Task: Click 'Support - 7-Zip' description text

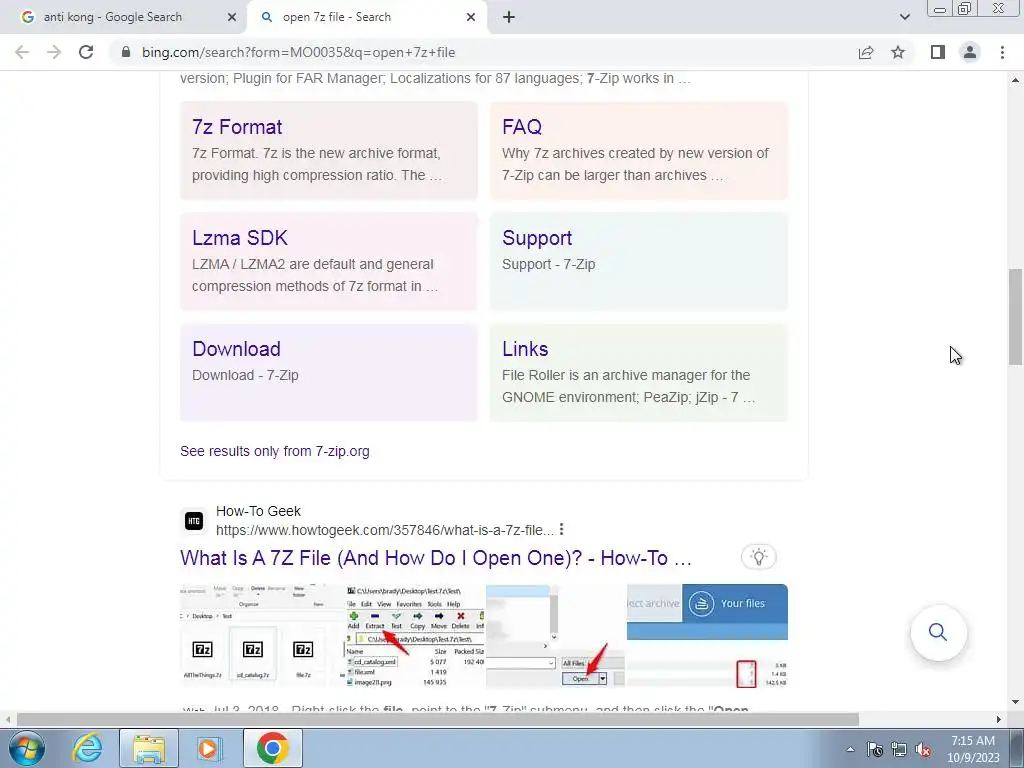Action: (x=549, y=264)
